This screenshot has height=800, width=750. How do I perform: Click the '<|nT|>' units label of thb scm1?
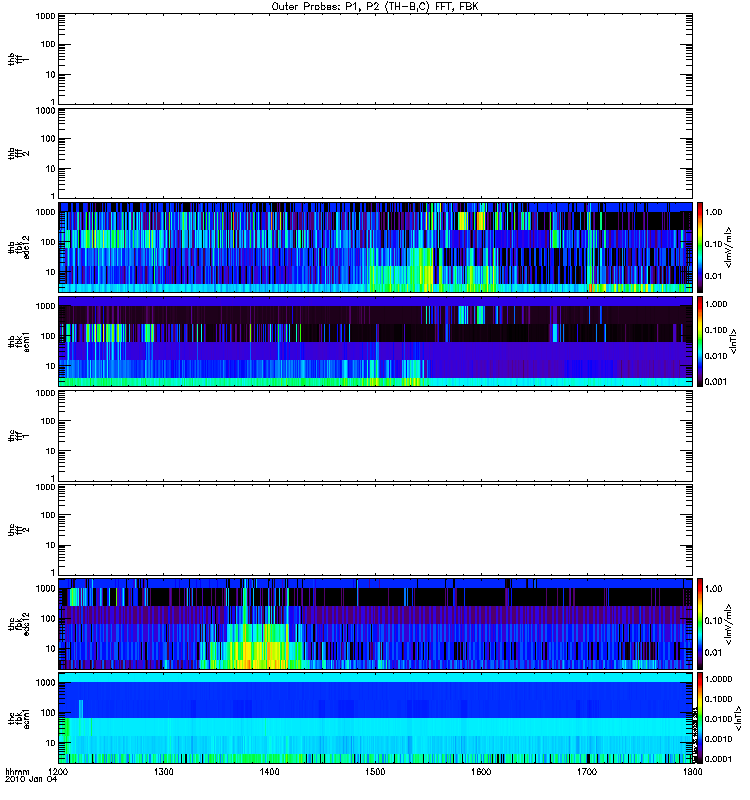pyautogui.click(x=733, y=341)
